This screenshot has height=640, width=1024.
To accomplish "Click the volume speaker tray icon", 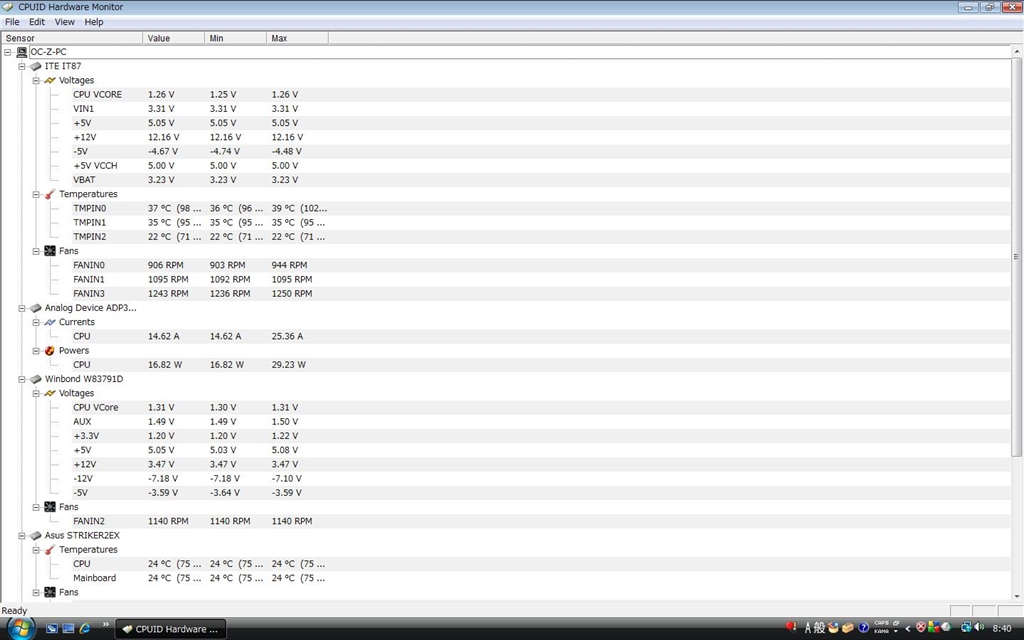I will (x=979, y=628).
